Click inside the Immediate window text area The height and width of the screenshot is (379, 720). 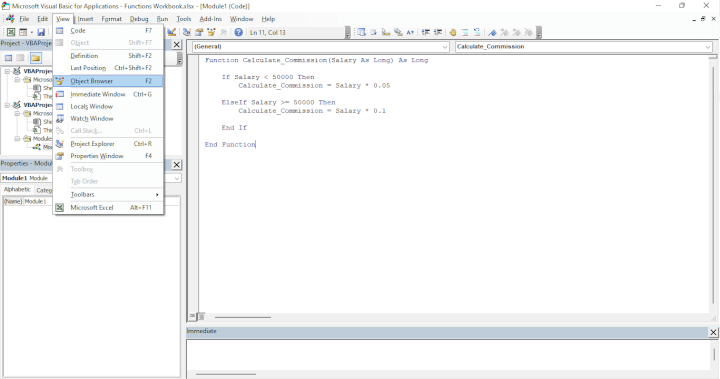coord(448,355)
